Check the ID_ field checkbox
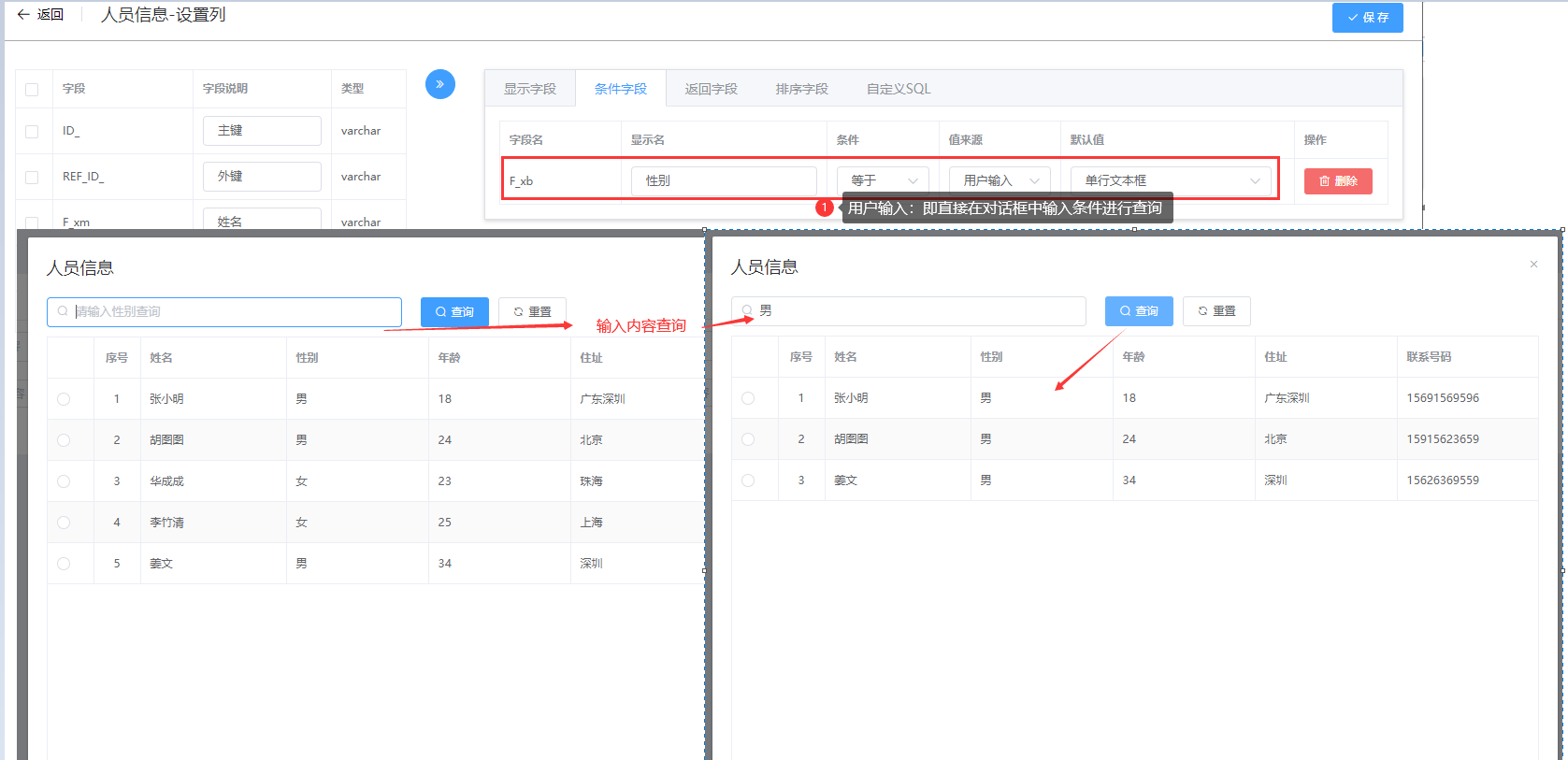Viewport: 1568px width, 760px height. tap(32, 132)
